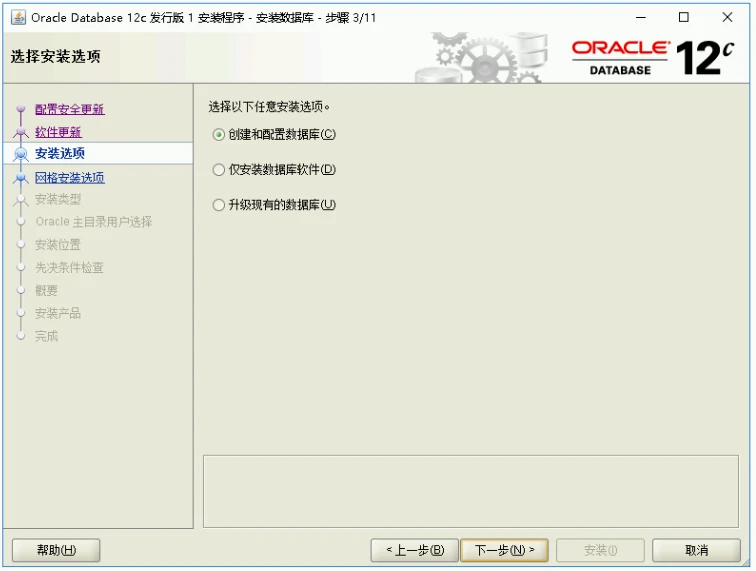Click the disabled 安装(I) button
Screen dimensions: 756x571
[600, 550]
